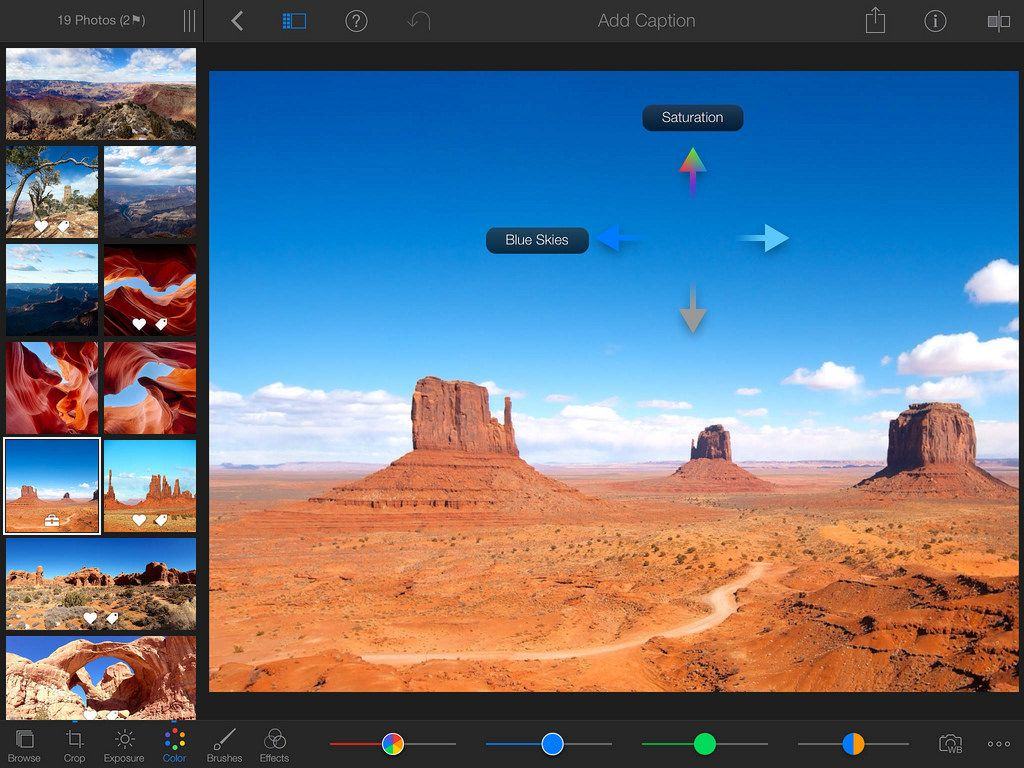Toggle the heart on the red canyon thumbnail
Viewport: 1024px width, 768px height.
[x=139, y=324]
